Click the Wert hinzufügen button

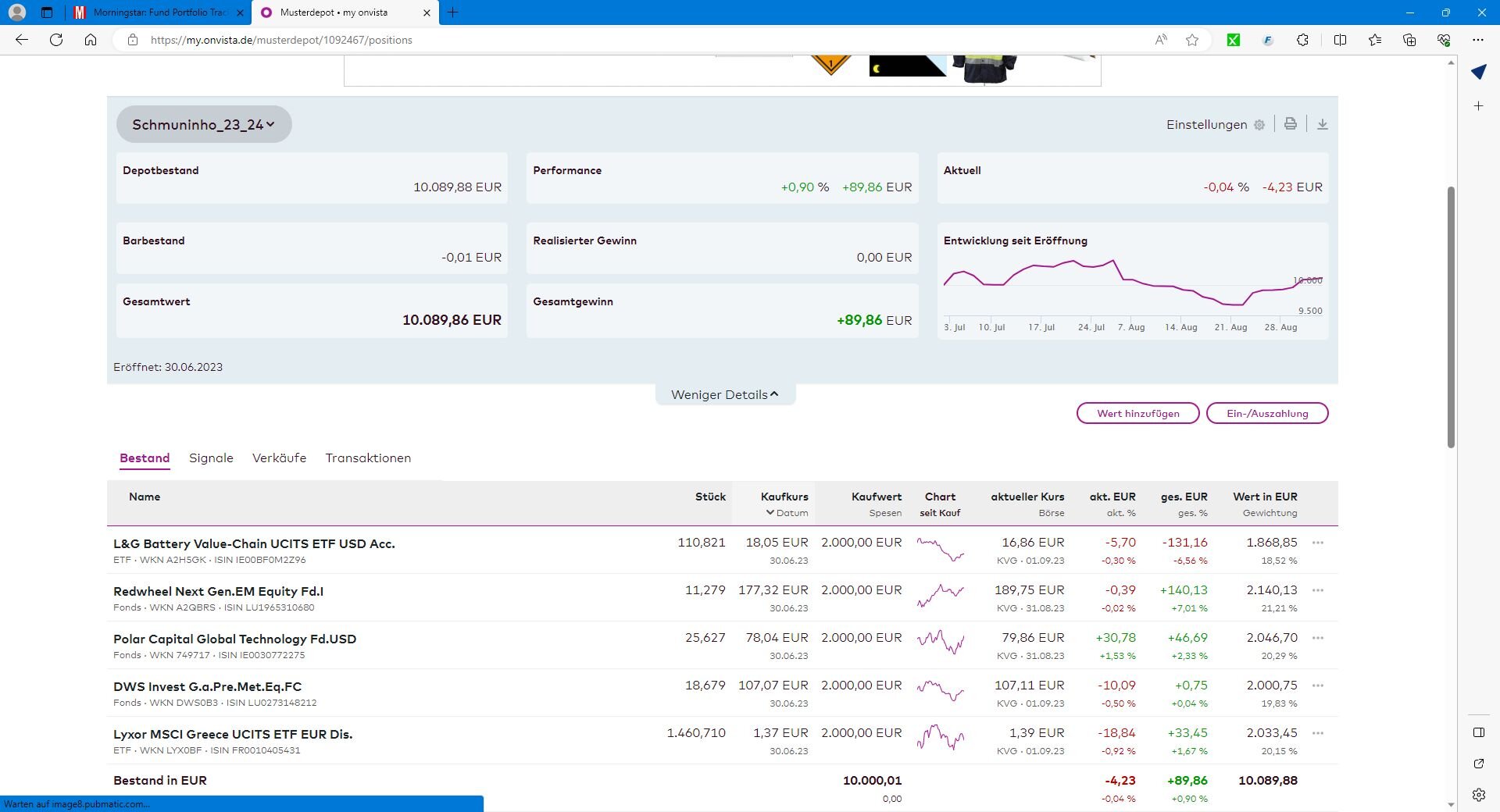(x=1137, y=413)
